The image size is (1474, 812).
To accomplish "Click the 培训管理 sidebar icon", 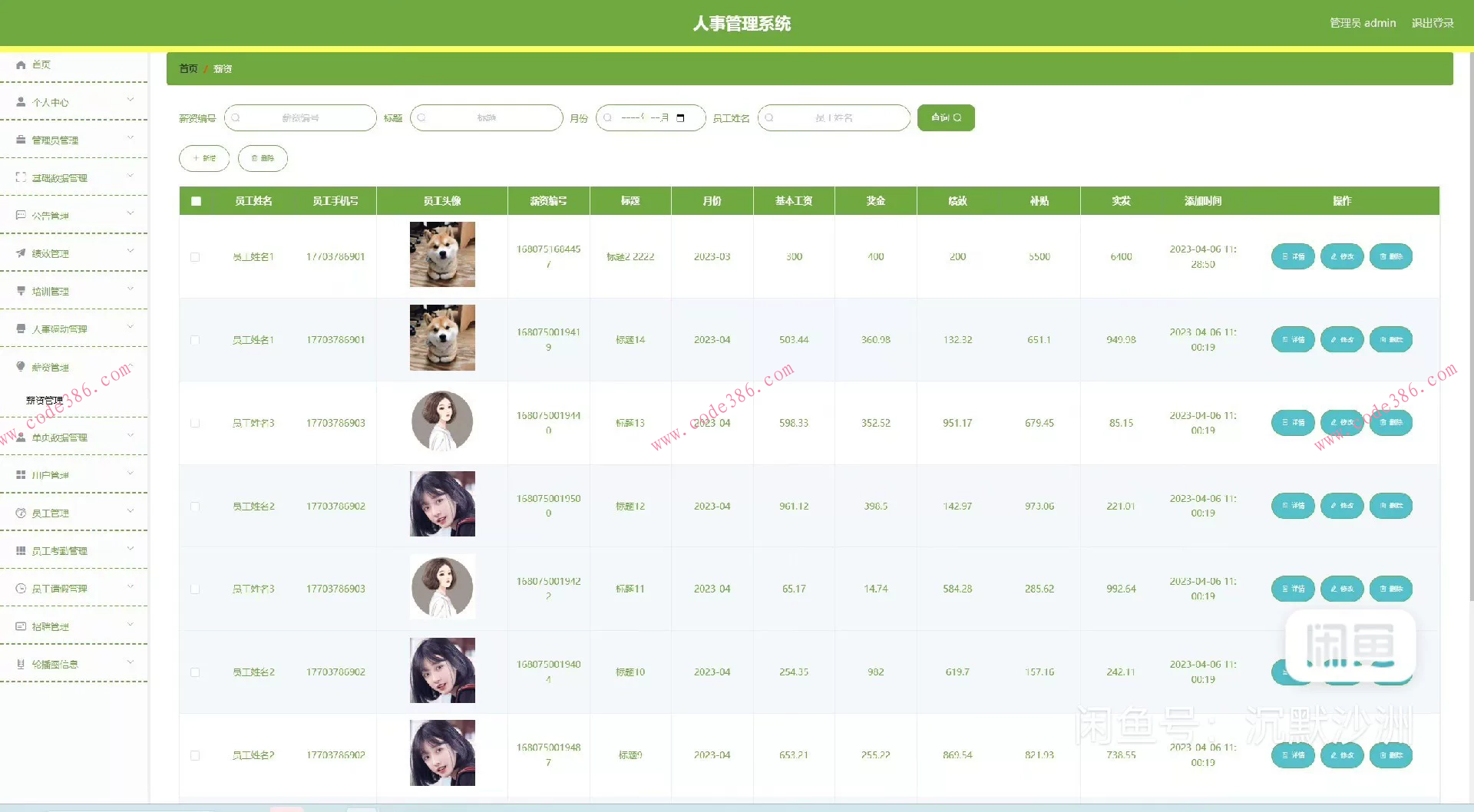I will (21, 291).
